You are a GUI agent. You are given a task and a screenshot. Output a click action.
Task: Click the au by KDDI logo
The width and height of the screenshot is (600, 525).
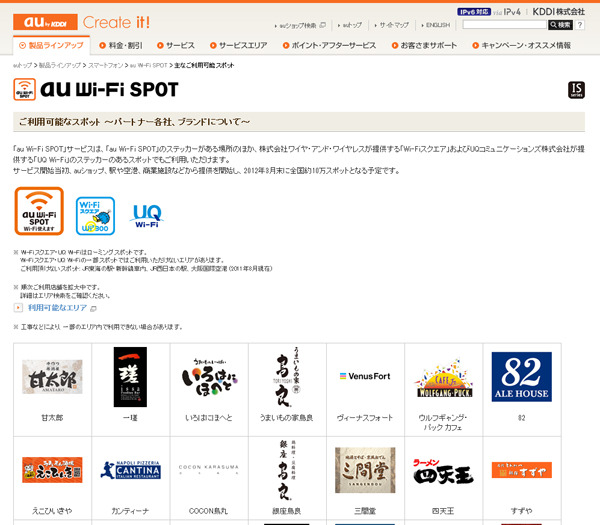click(x=45, y=22)
